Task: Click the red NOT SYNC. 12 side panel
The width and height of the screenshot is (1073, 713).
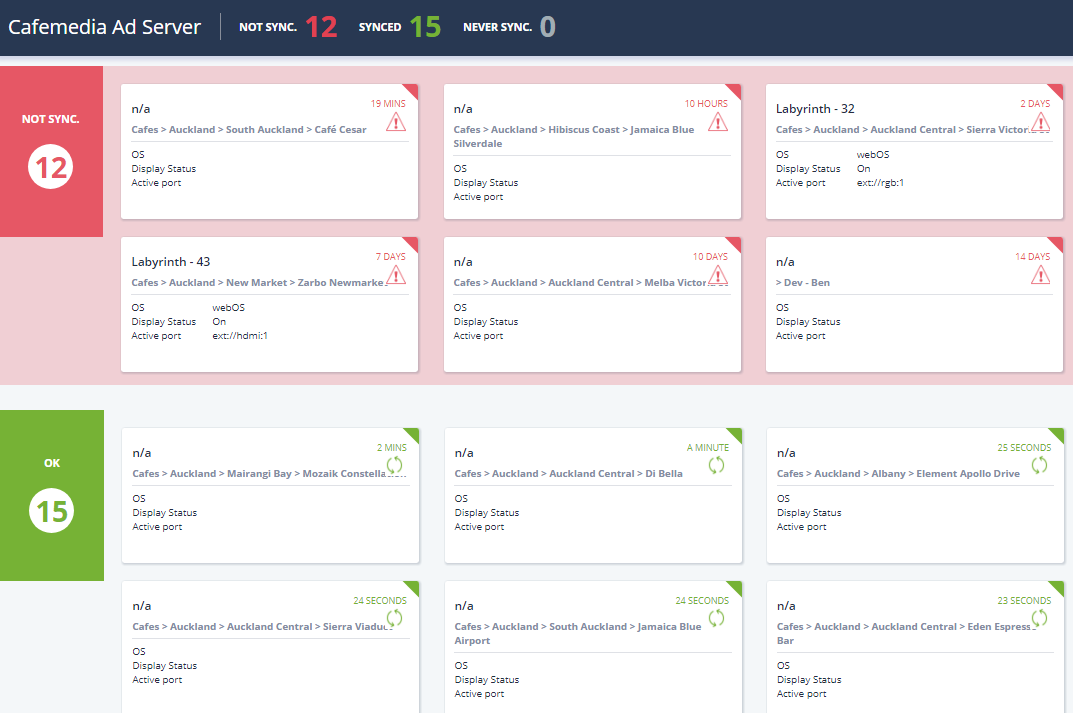Action: [x=51, y=151]
